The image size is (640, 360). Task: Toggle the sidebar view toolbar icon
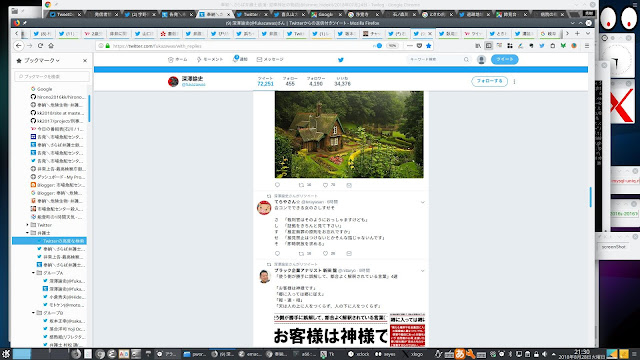(x=489, y=46)
